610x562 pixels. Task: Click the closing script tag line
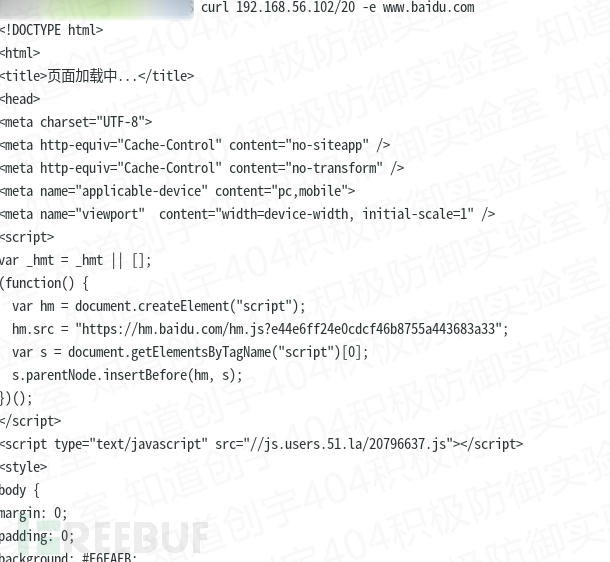coord(30,421)
